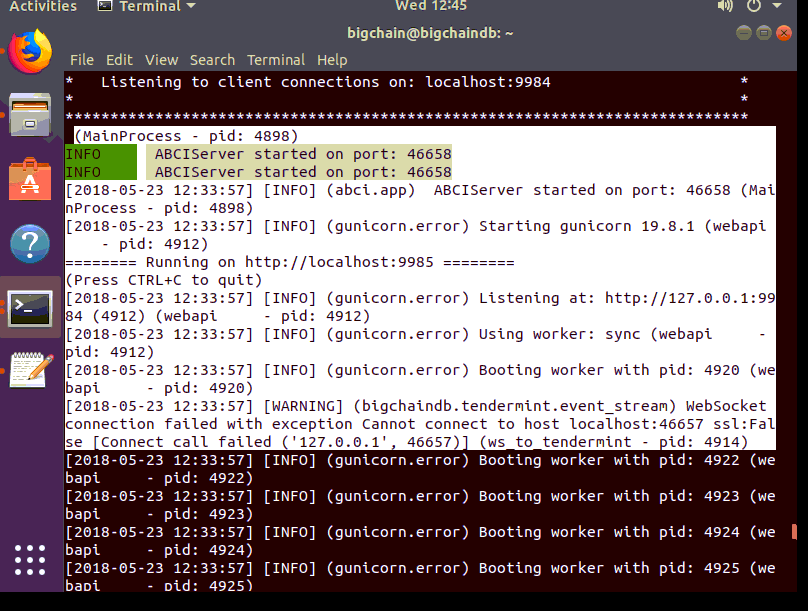Open the File menu

(x=82, y=60)
